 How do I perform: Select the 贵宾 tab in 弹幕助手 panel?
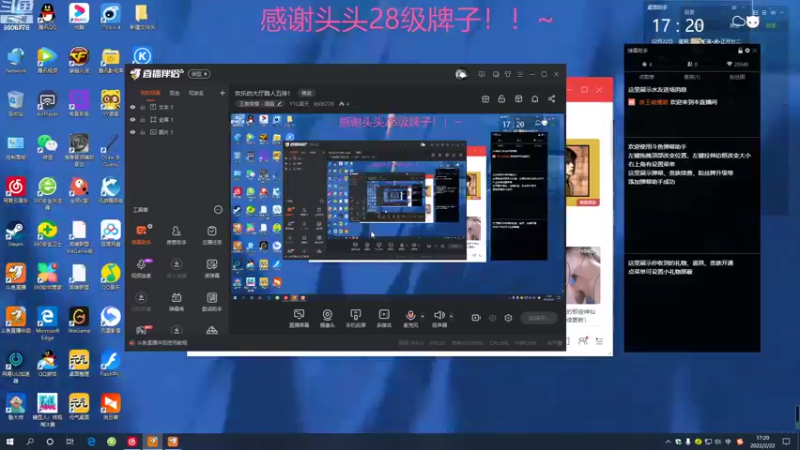click(x=692, y=77)
